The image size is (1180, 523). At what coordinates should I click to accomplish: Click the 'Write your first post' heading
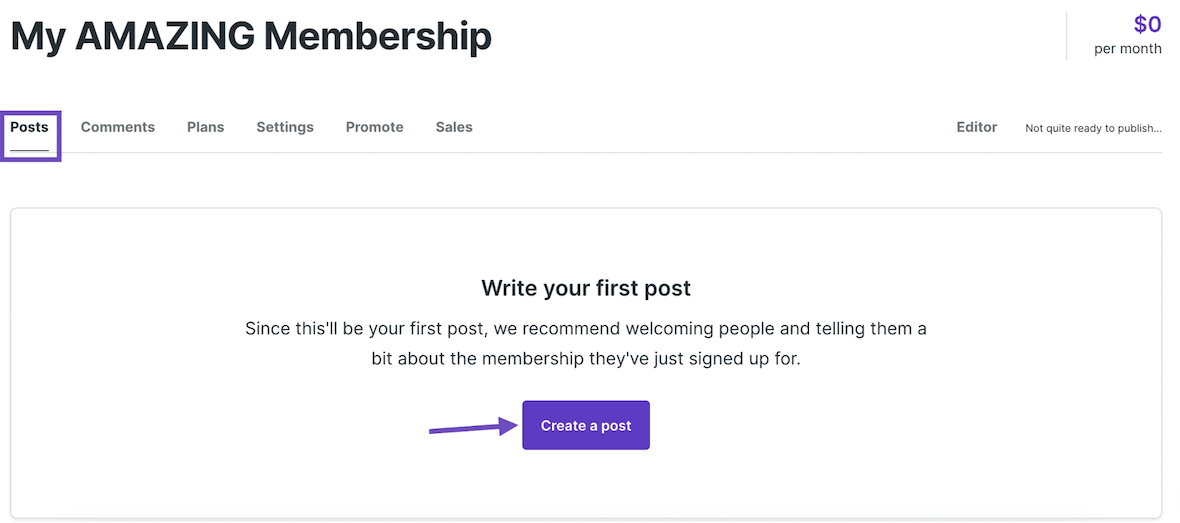(x=586, y=289)
